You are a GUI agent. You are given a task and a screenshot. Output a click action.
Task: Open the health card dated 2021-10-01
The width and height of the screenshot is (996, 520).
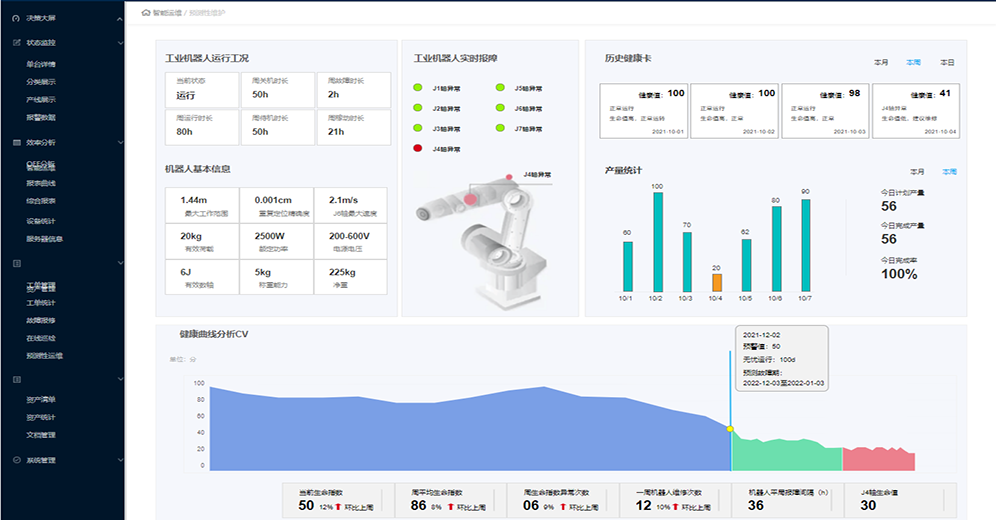pyautogui.click(x=643, y=110)
